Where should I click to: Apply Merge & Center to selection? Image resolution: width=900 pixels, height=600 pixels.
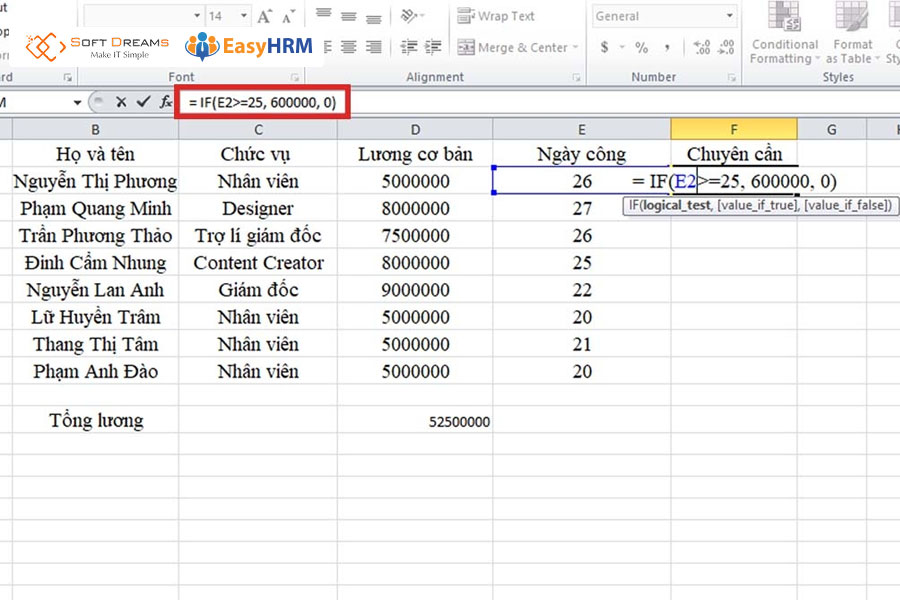click(507, 47)
